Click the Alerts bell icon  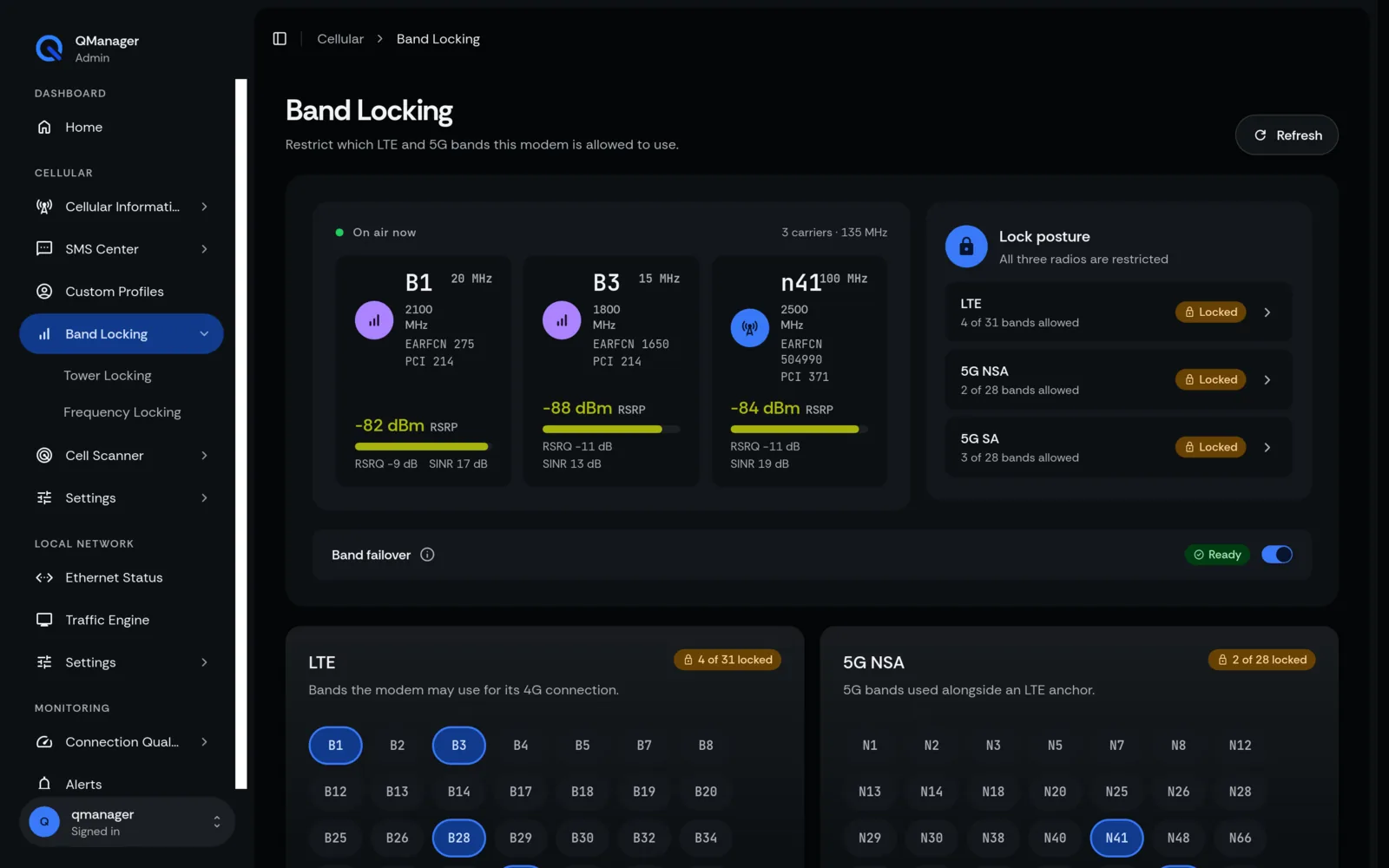[x=44, y=784]
